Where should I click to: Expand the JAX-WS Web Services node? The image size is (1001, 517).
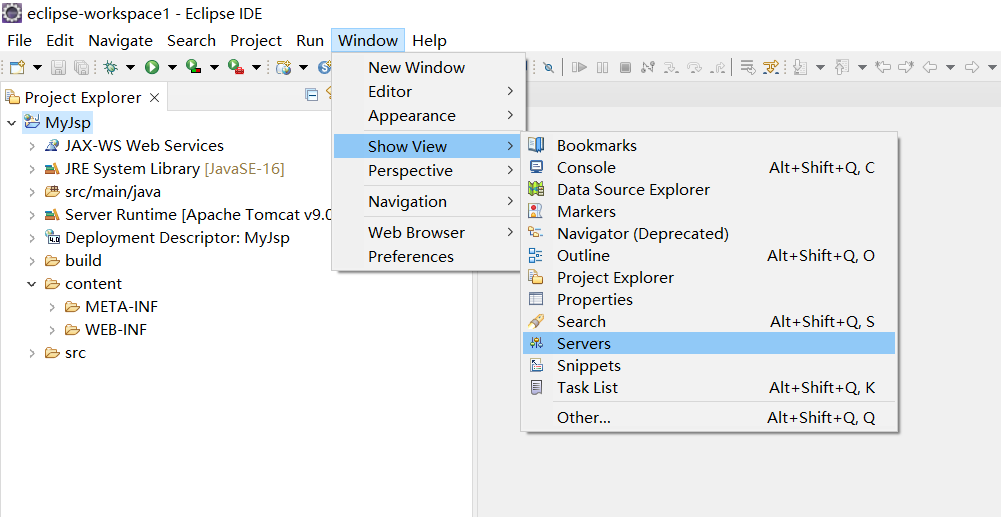pyautogui.click(x=32, y=146)
